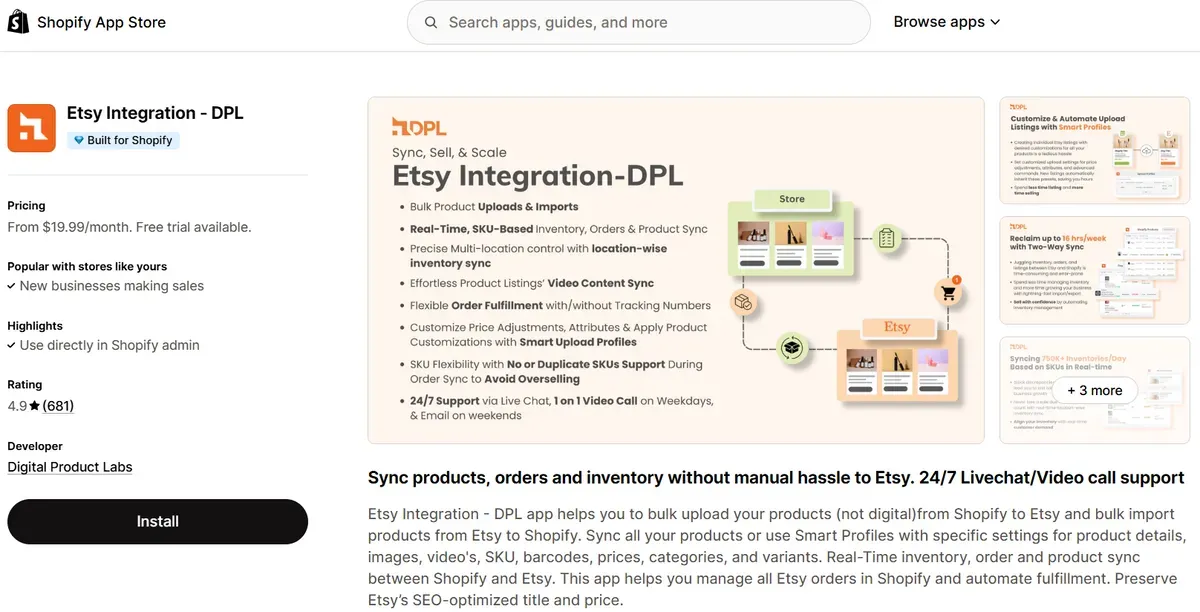The height and width of the screenshot is (612, 1200).
Task: Go to Shopify App Store home via header text
Action: click(101, 21)
